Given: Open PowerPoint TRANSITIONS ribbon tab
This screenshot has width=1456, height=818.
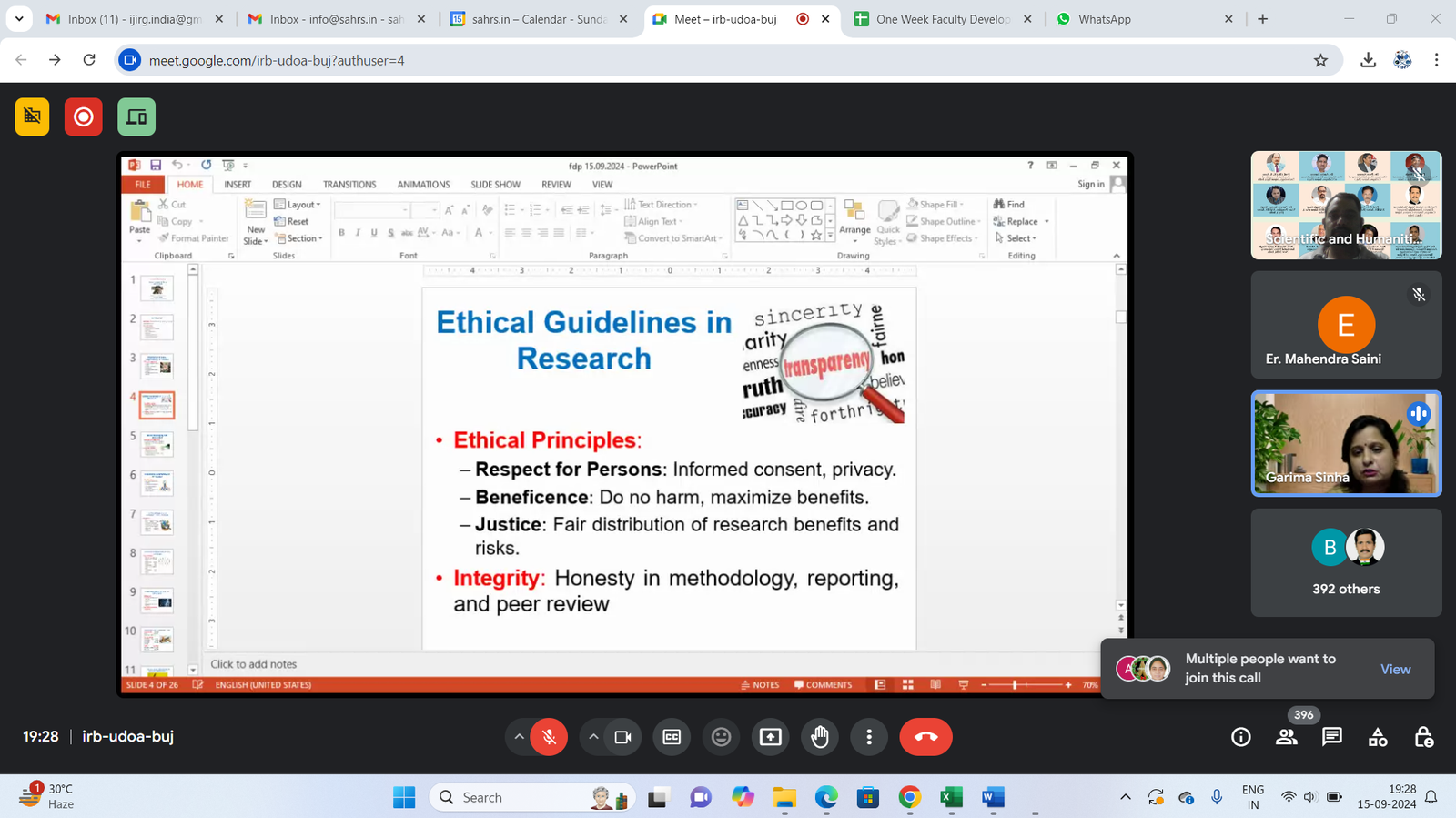Looking at the screenshot, I should point(349,184).
